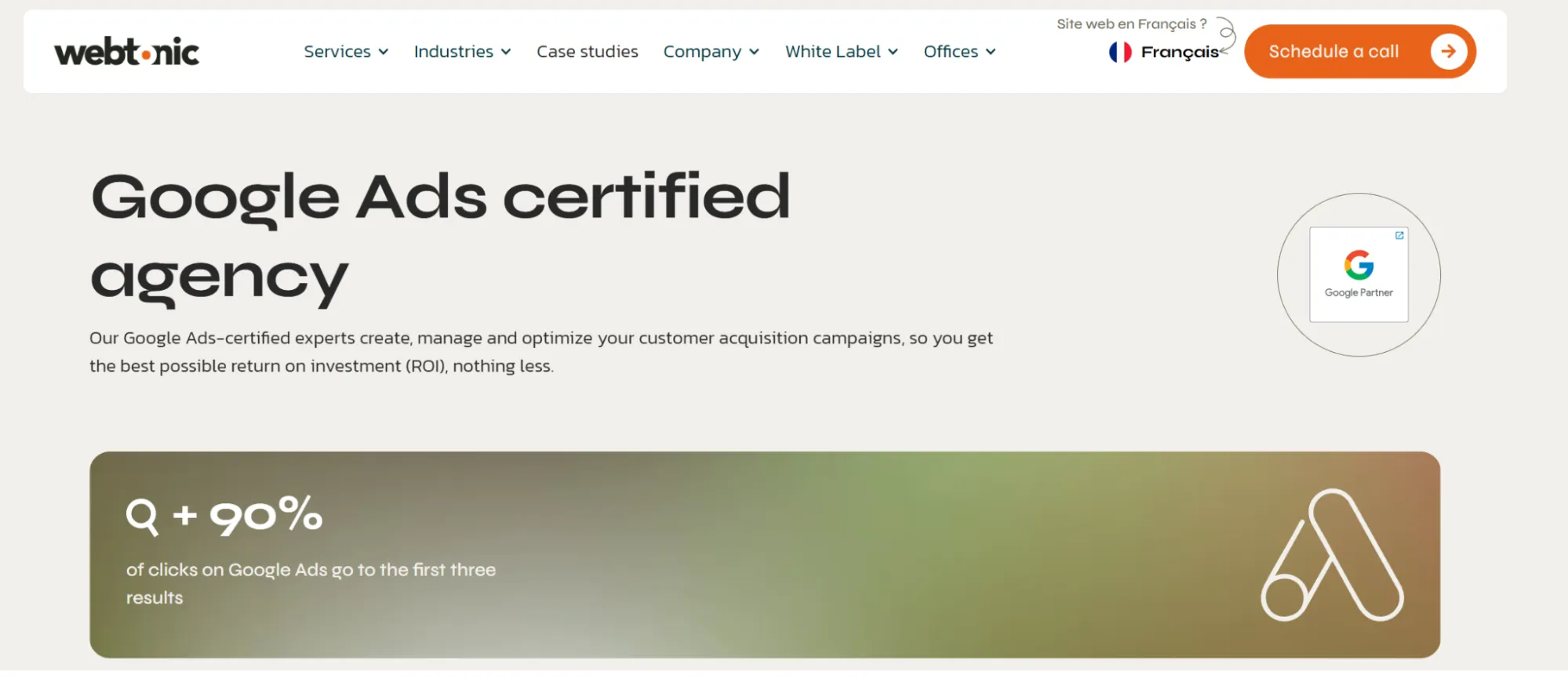Click the webtonic logo

coord(126,52)
